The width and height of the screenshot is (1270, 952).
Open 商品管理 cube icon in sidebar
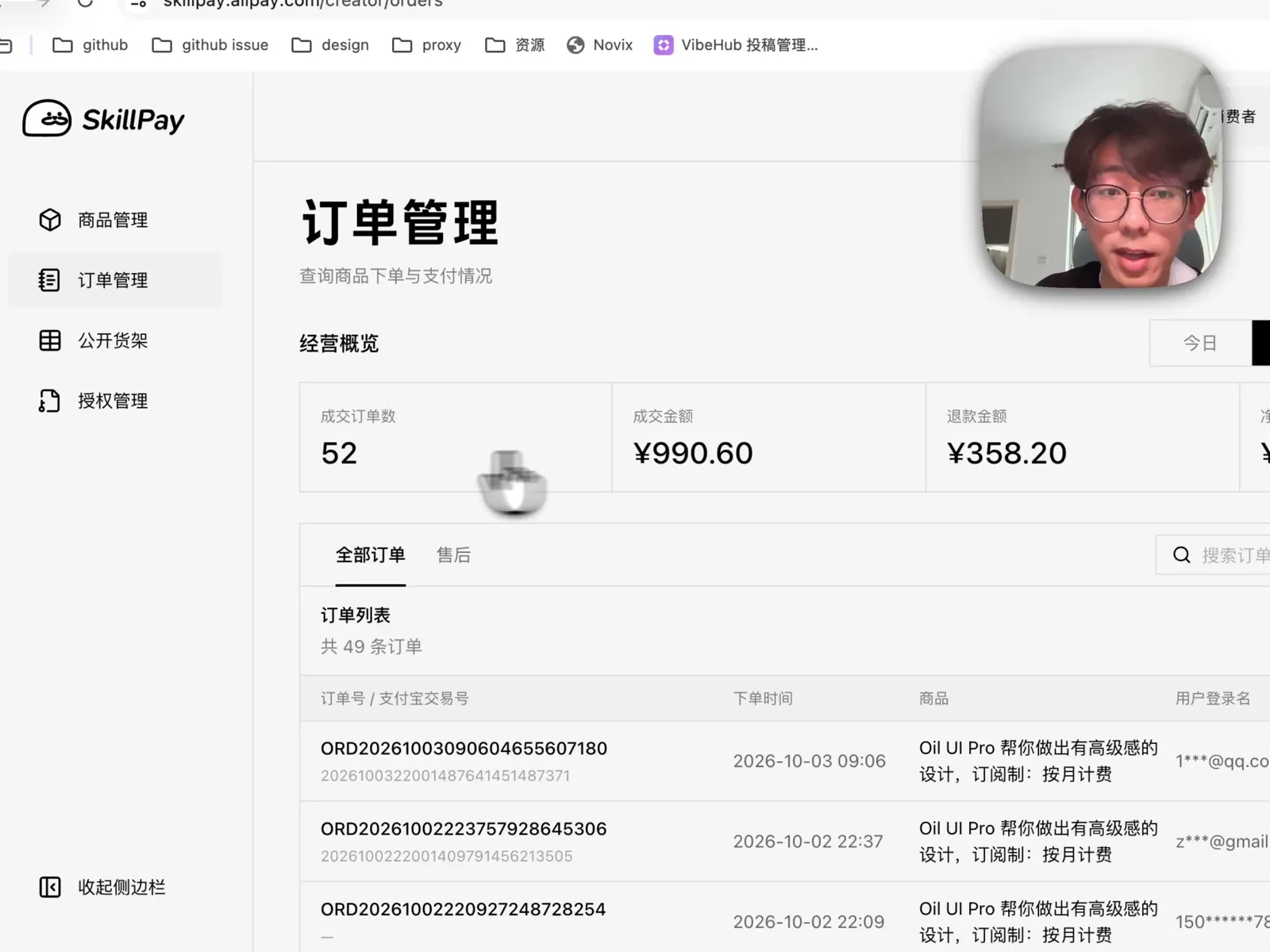click(x=50, y=220)
